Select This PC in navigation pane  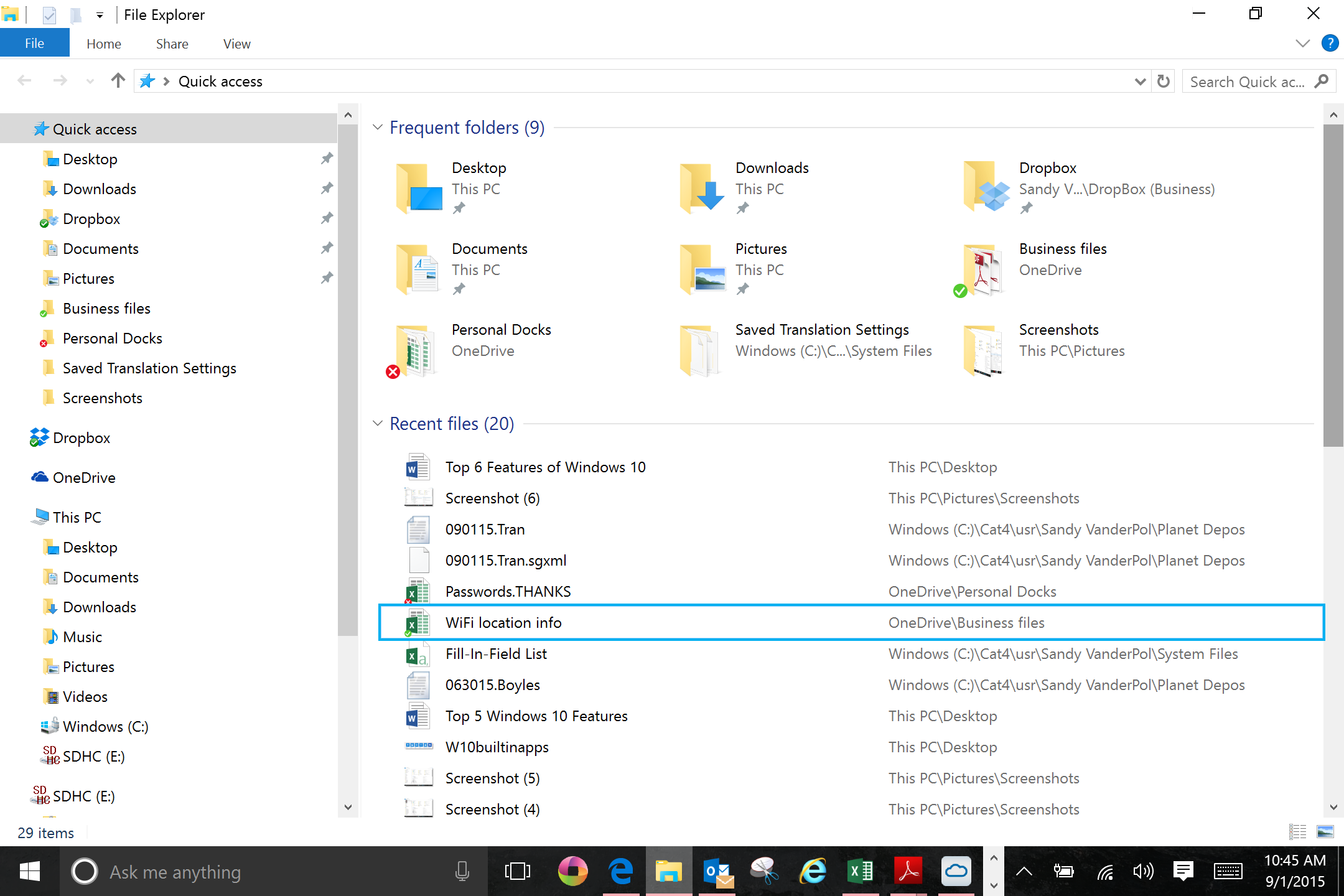tap(77, 517)
